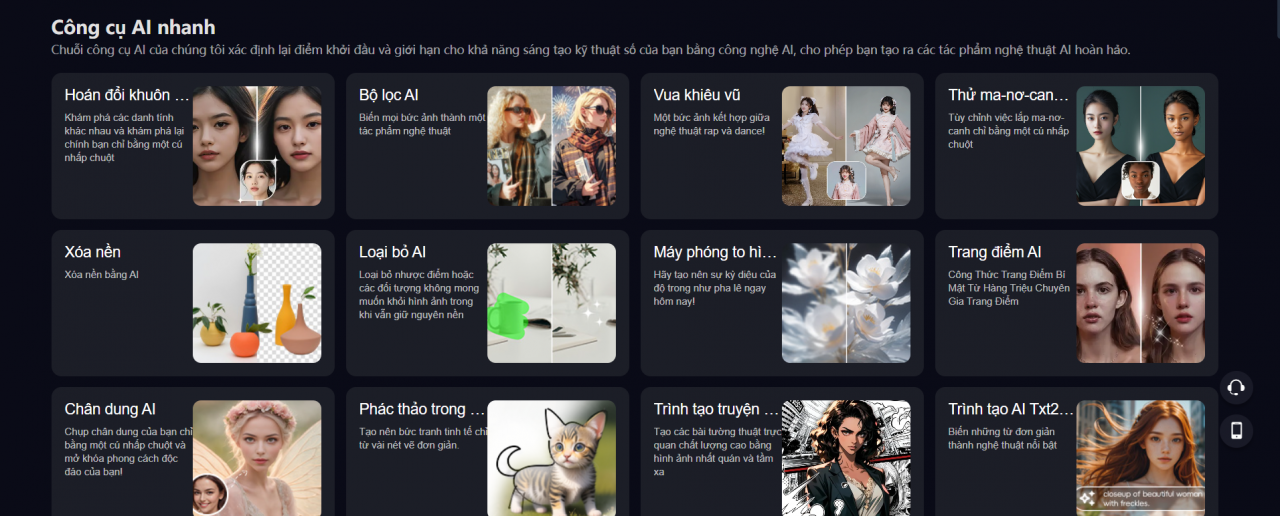Open the Hoán đổi khuôn face swap card
Screen dimensions: 1280x516
coord(193,146)
